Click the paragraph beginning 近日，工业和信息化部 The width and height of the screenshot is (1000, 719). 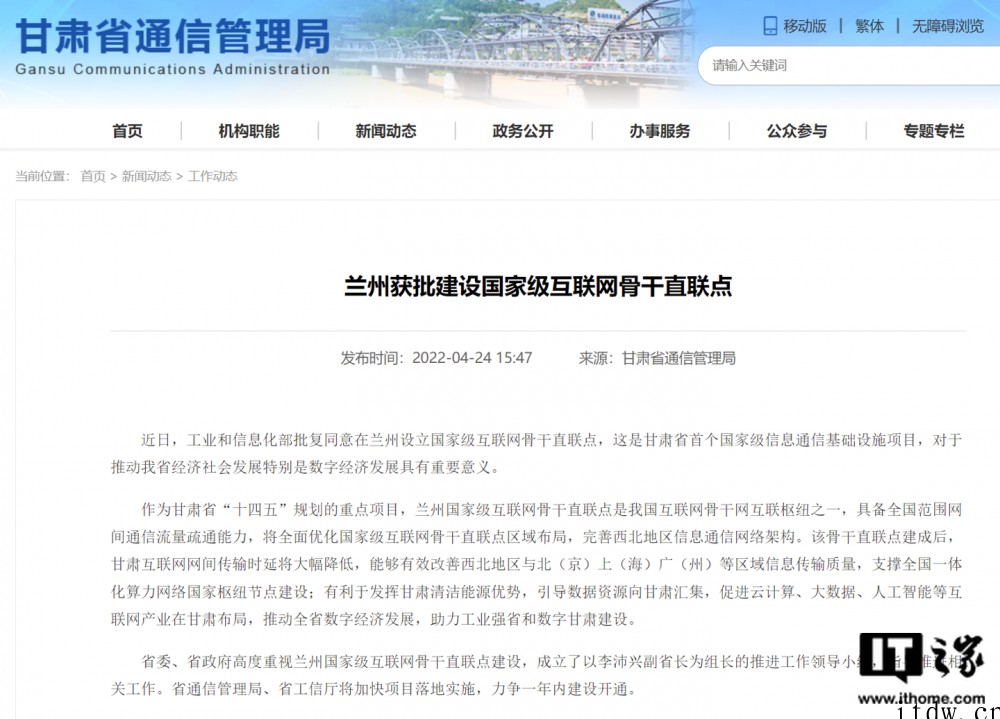point(536,454)
